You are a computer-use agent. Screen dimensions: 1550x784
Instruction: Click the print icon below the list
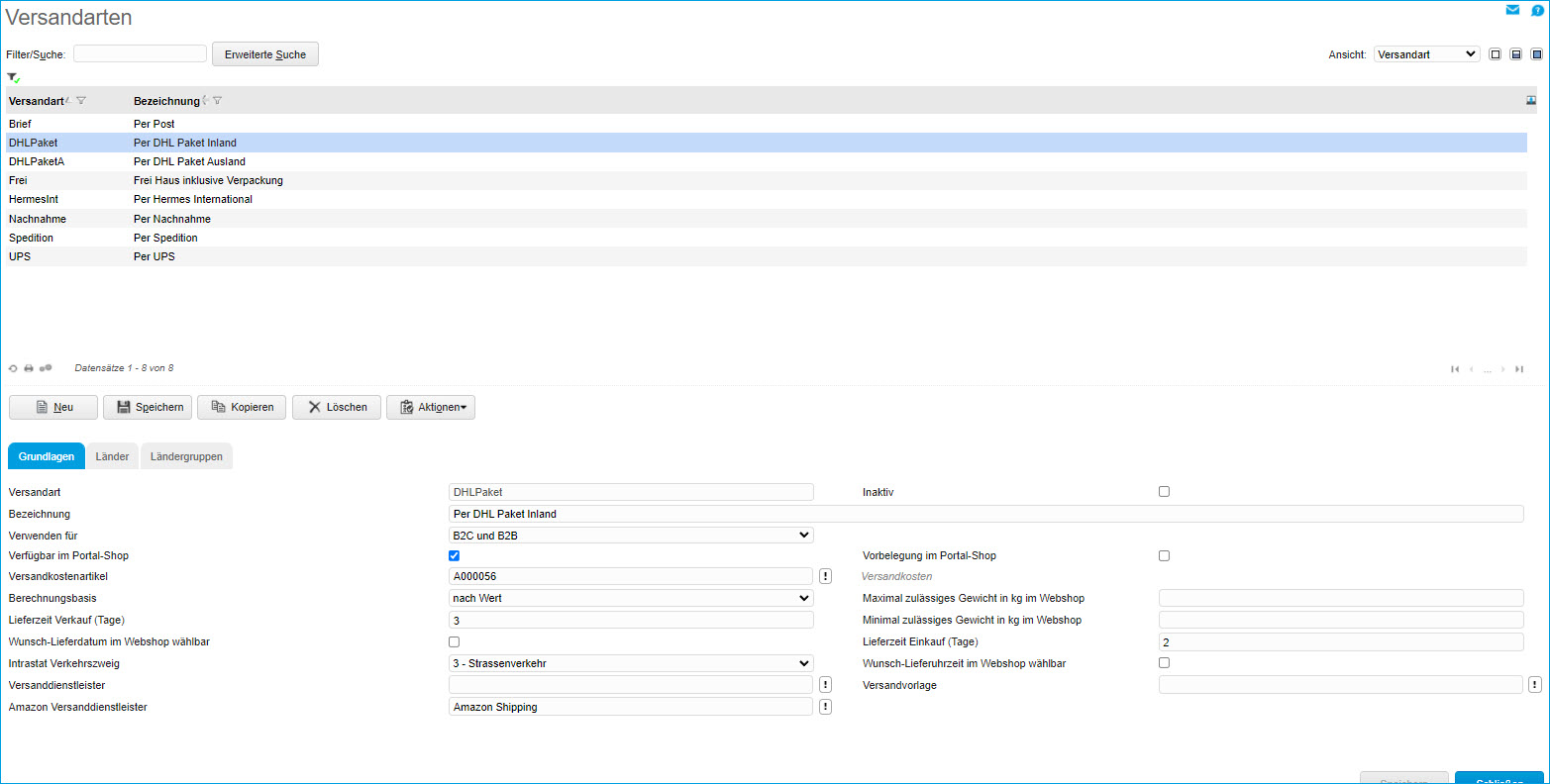(x=26, y=367)
